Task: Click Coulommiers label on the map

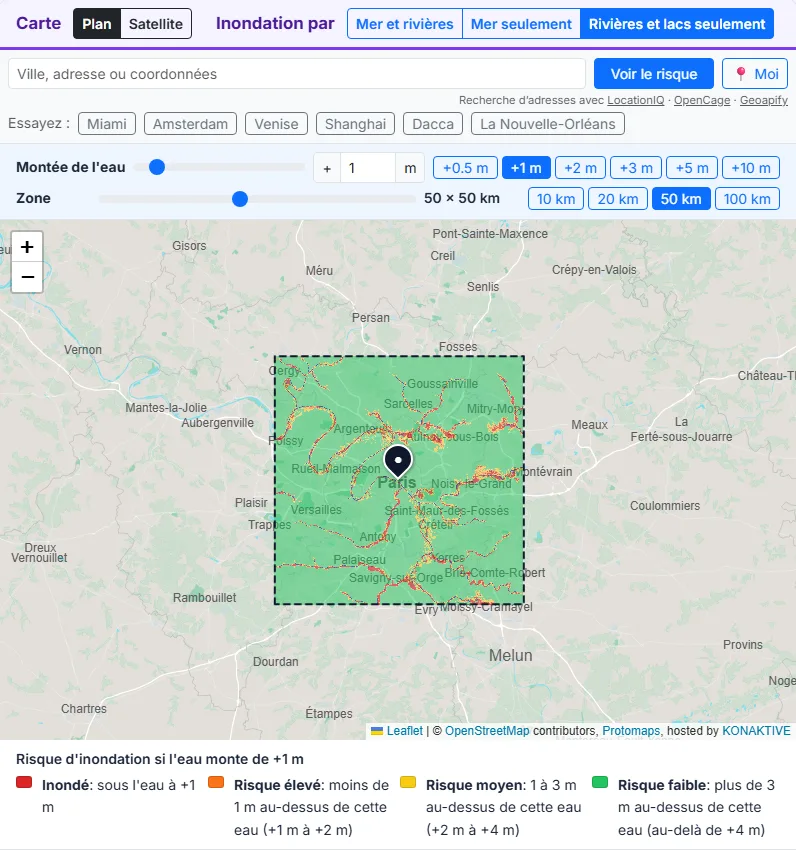Action: pyautogui.click(x=665, y=505)
